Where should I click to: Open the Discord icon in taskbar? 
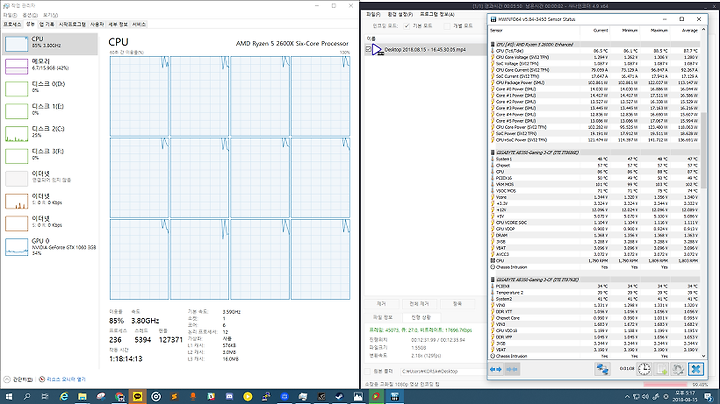click(x=229, y=397)
